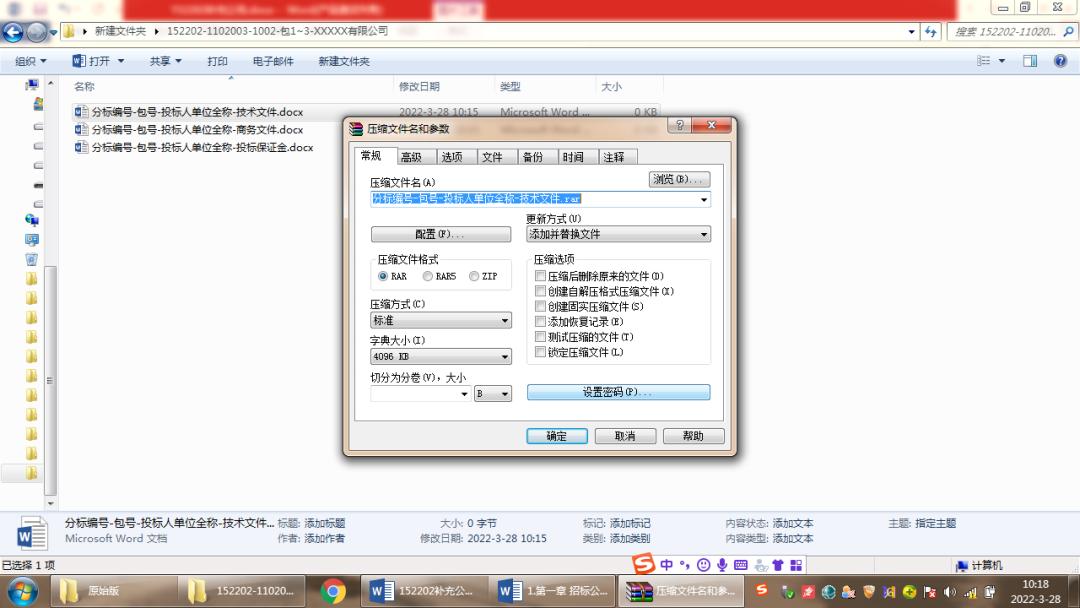The width and height of the screenshot is (1080, 608).
Task: Open the Sogou IME soft keyboard icon
Action: point(740,565)
